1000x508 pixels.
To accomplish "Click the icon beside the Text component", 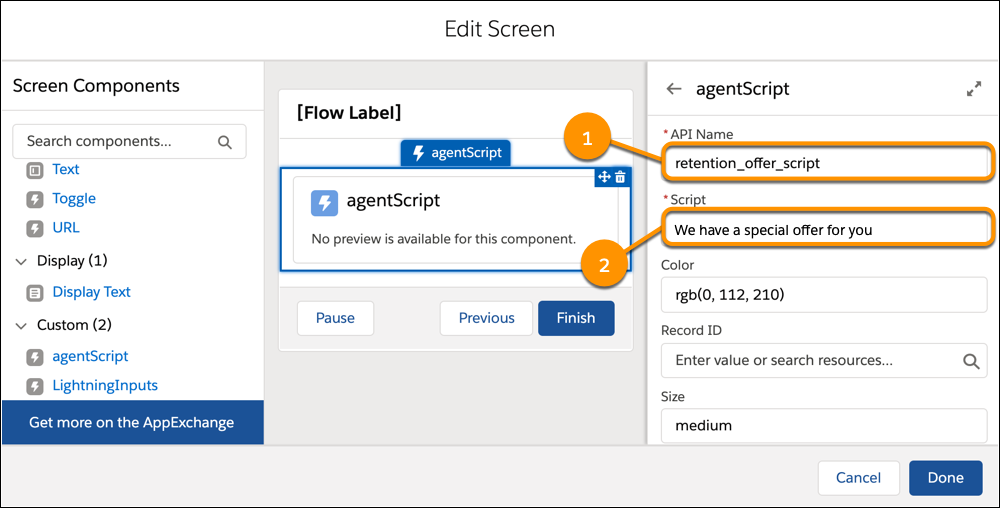I will pyautogui.click(x=34, y=170).
